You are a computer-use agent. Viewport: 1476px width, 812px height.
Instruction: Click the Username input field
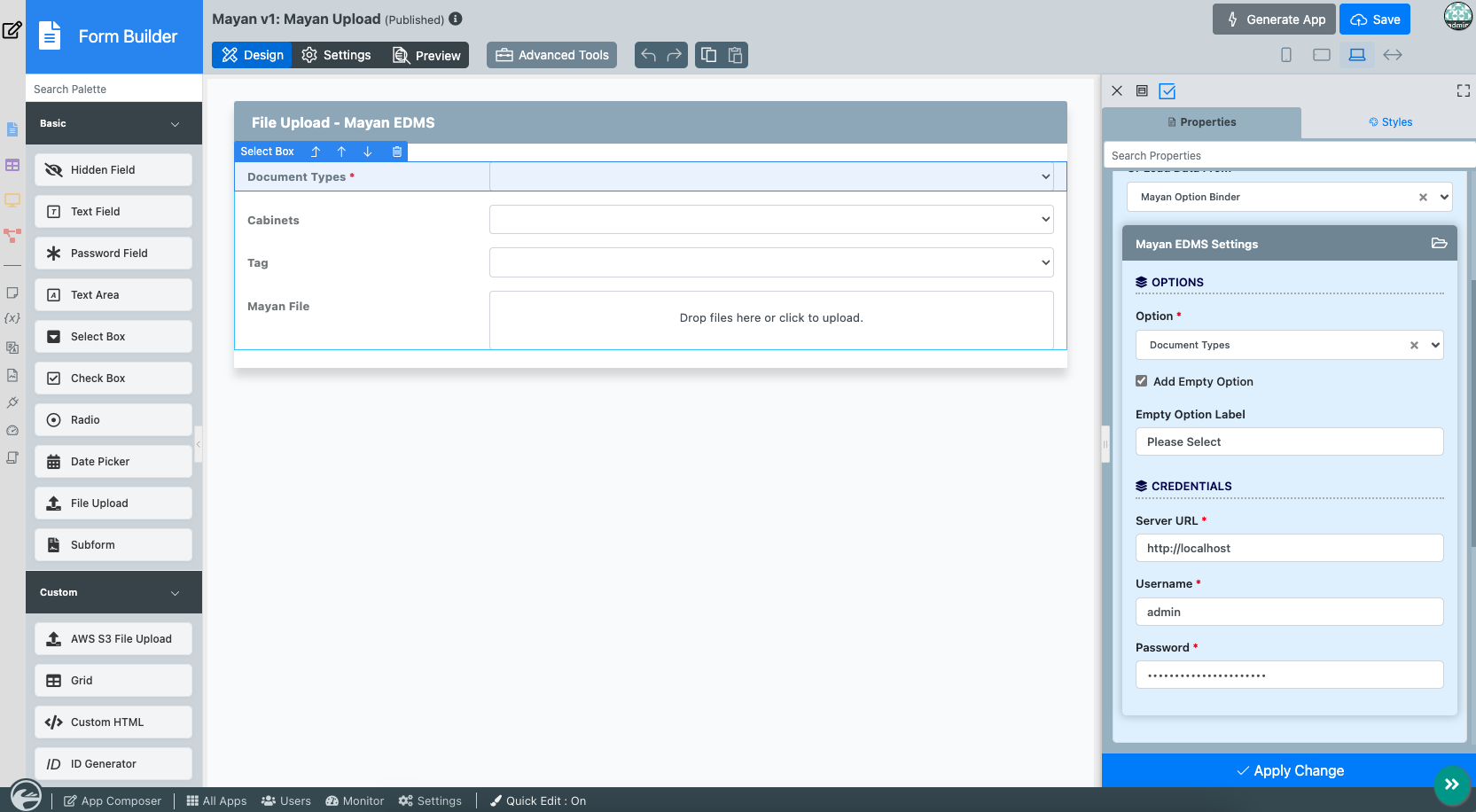(1290, 612)
